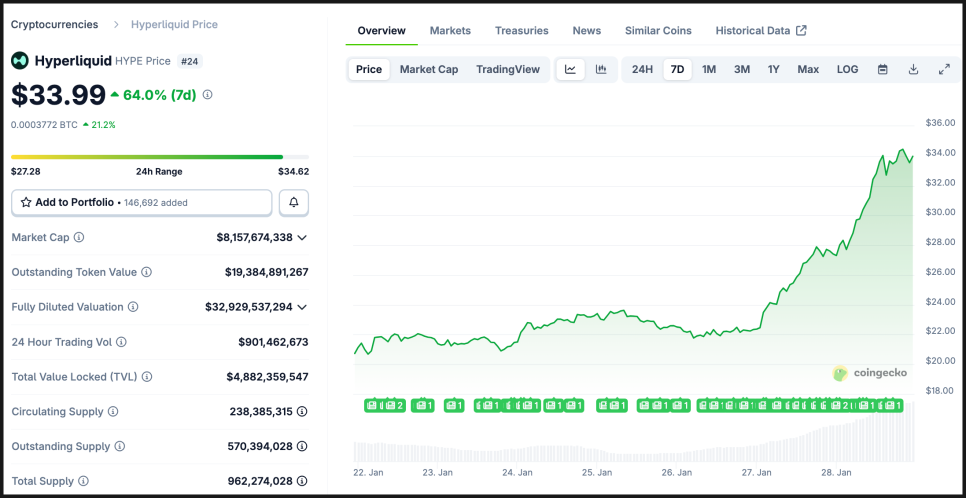This screenshot has width=966, height=498.
Task: Open the Markets tab
Action: tap(450, 30)
